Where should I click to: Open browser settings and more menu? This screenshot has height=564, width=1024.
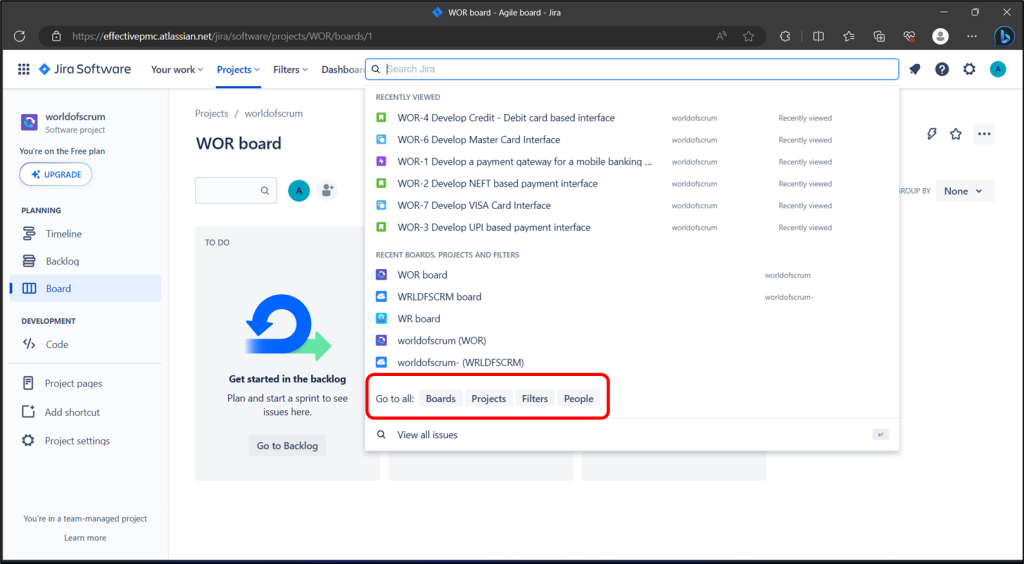[x=972, y=37]
